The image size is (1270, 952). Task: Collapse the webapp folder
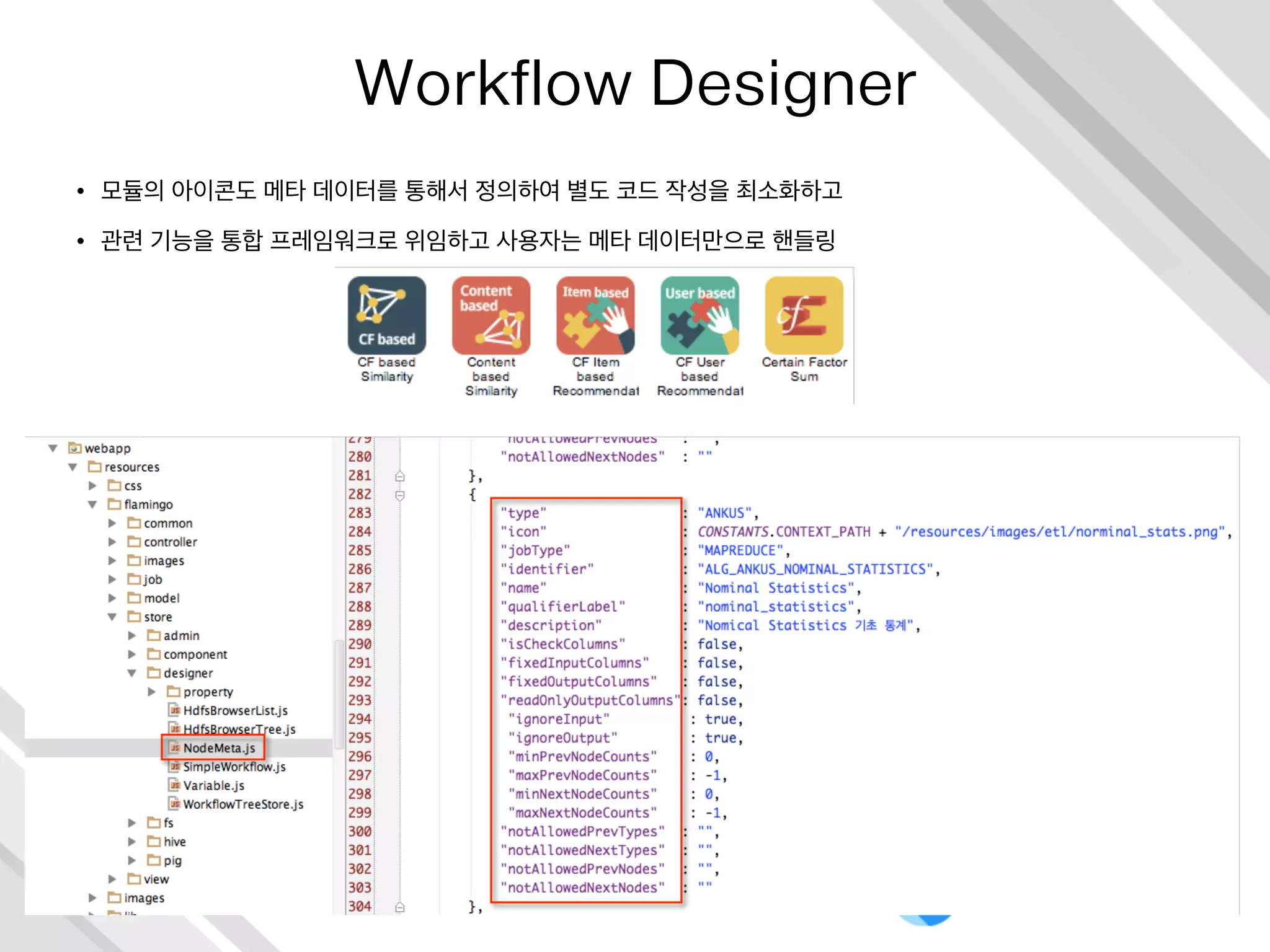point(53,448)
